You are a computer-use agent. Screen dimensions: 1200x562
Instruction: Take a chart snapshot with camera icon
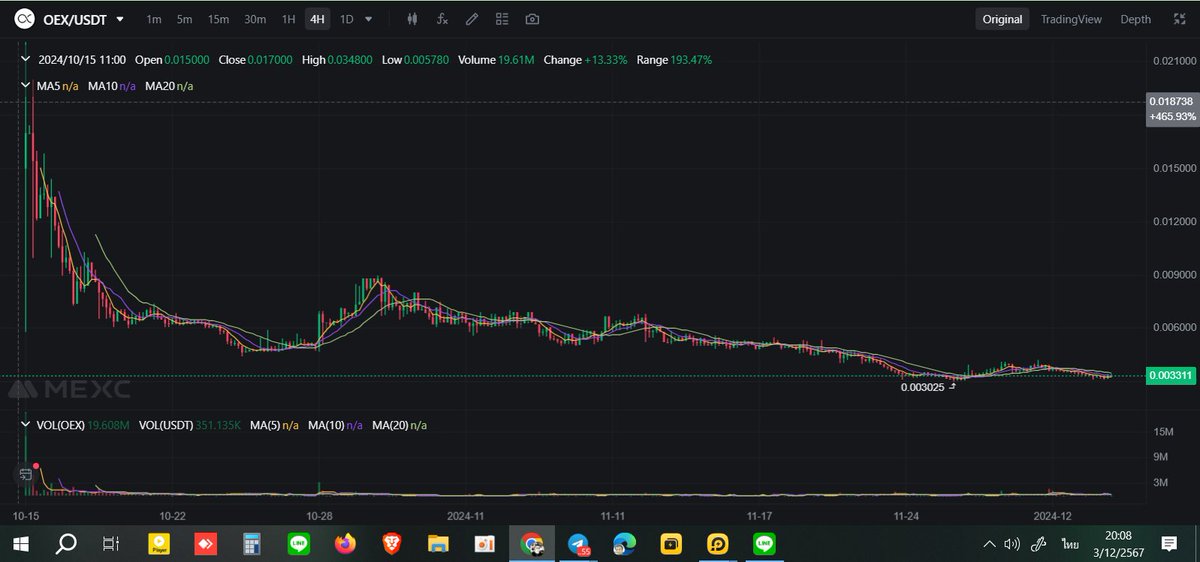(x=532, y=19)
